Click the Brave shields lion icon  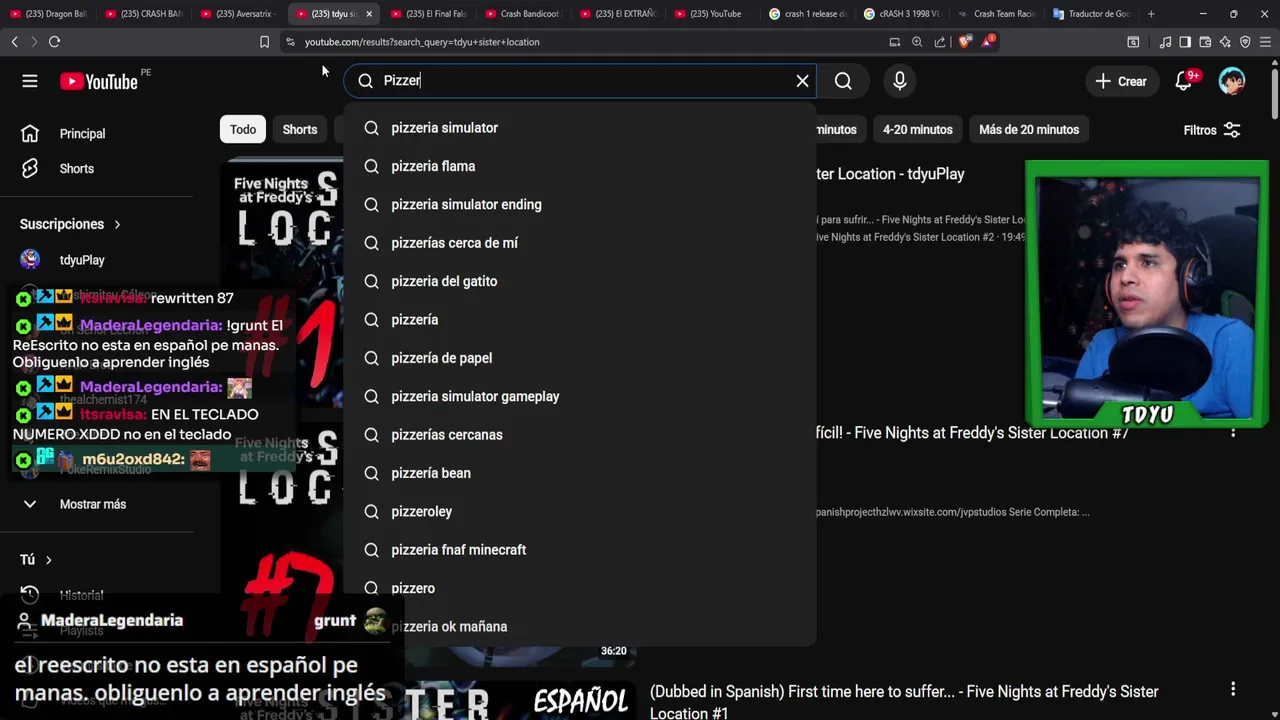964,42
